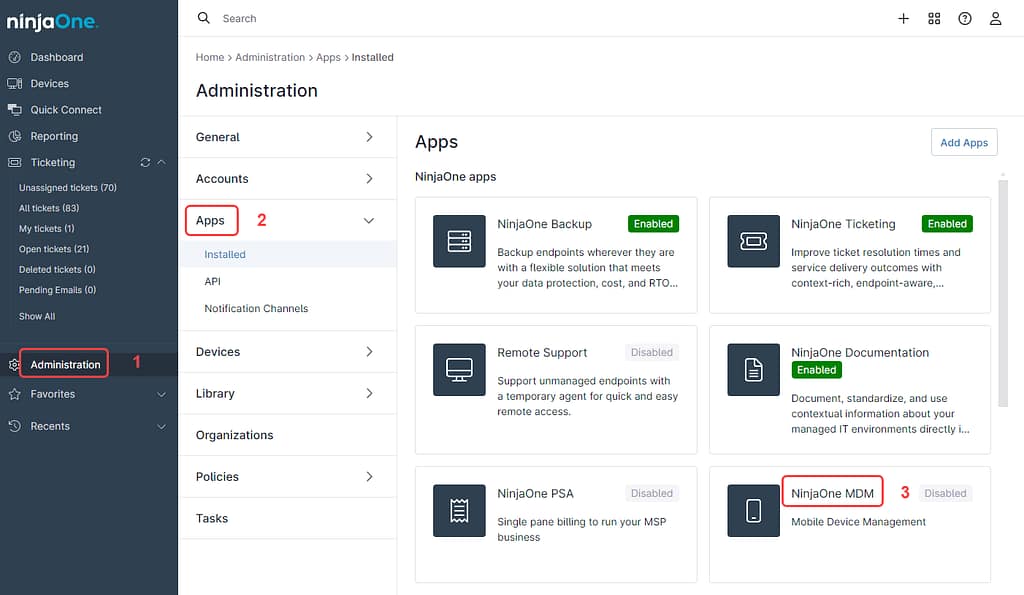Click the Add Apps button
The image size is (1024, 595).
[963, 142]
